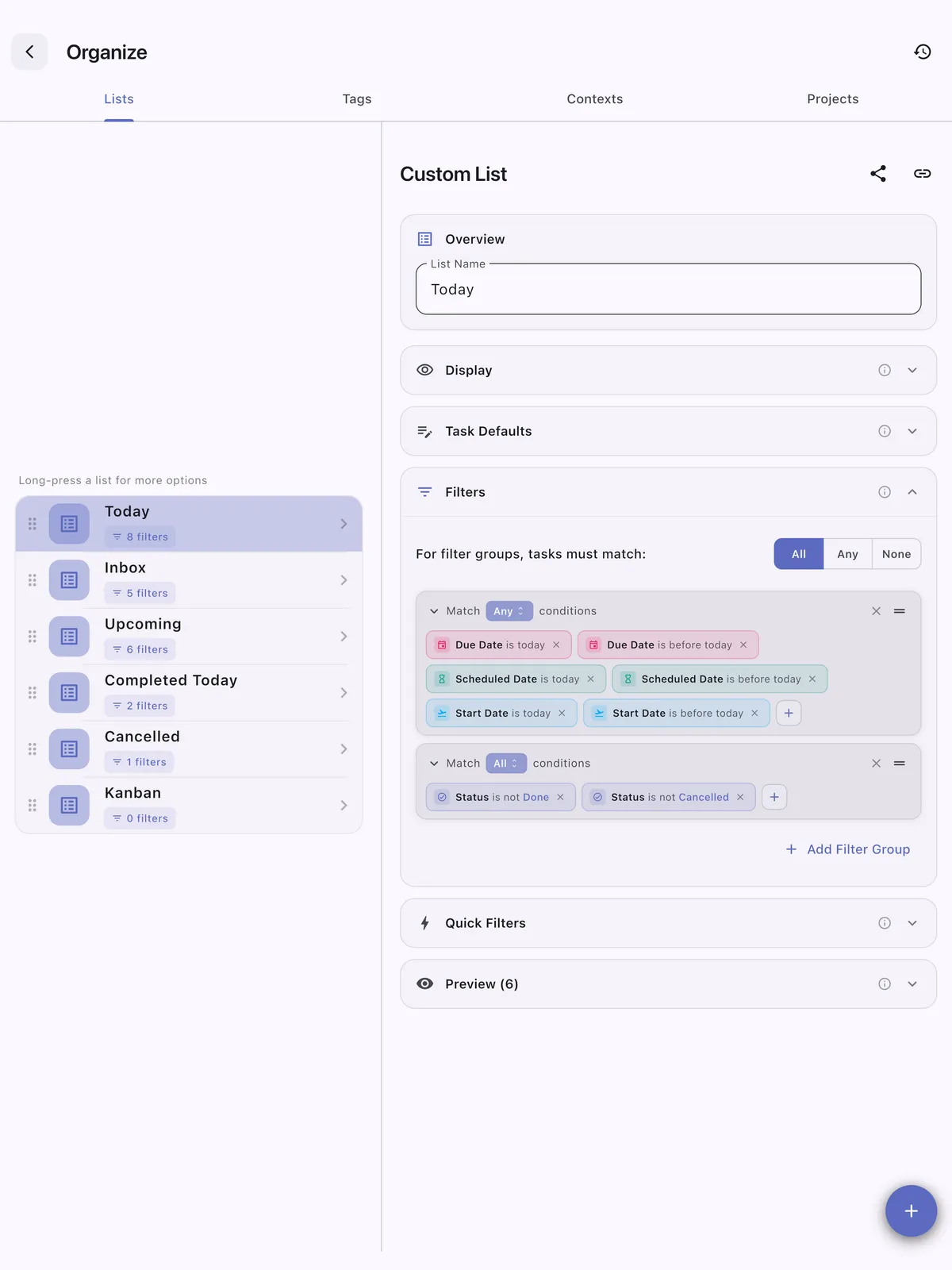The width and height of the screenshot is (952, 1270).
Task: Show info for Quick Filters section
Action: 885,923
